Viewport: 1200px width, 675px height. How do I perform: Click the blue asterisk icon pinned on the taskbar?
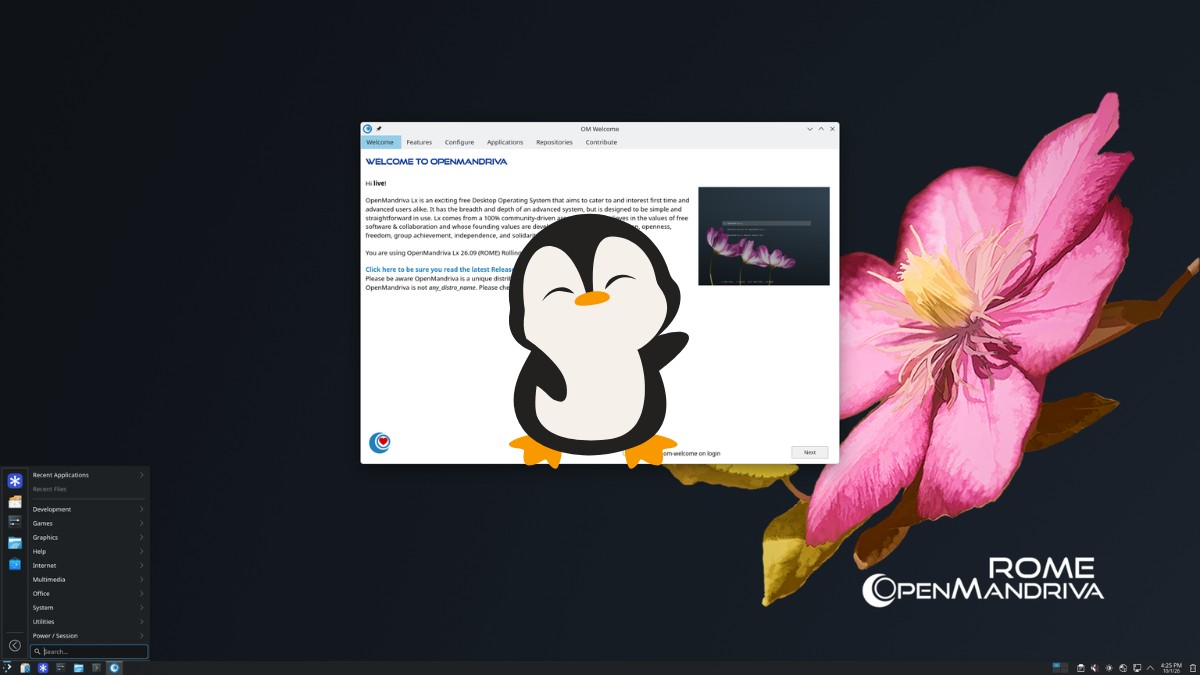pos(43,667)
